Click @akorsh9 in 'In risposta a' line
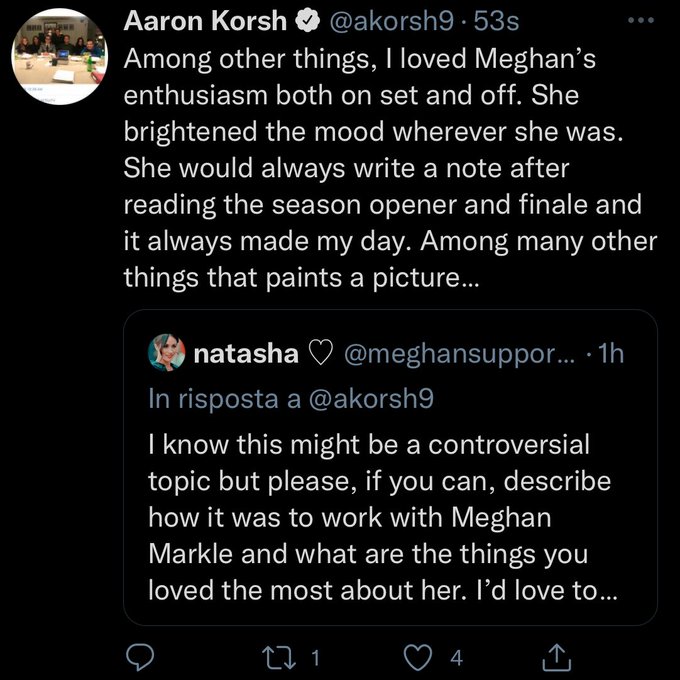The height and width of the screenshot is (680, 680). [x=372, y=397]
